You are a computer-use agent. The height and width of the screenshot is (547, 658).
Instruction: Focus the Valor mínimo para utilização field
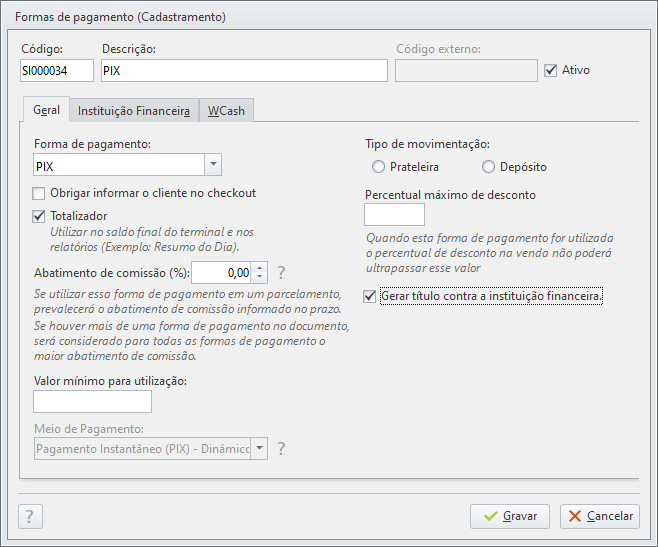click(x=92, y=402)
